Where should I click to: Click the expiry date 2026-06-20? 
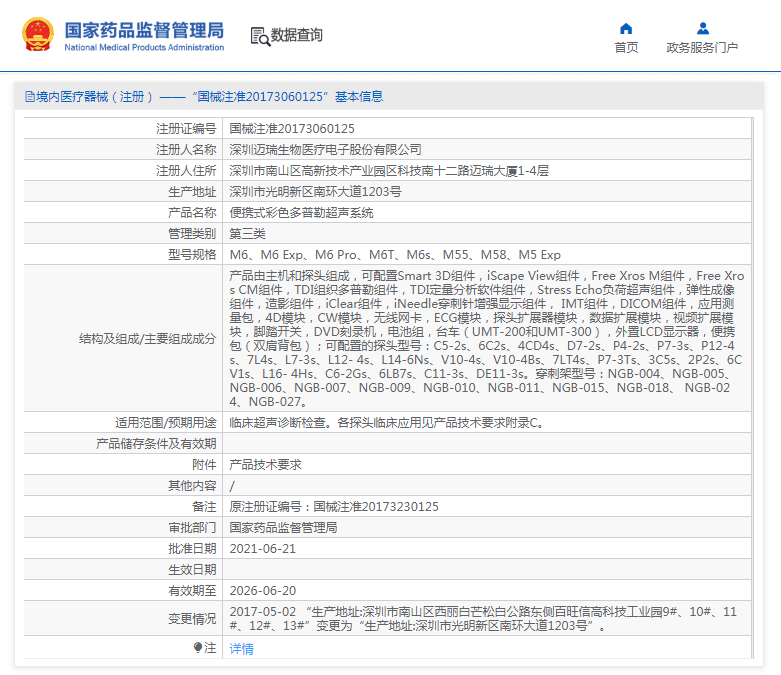[262, 591]
